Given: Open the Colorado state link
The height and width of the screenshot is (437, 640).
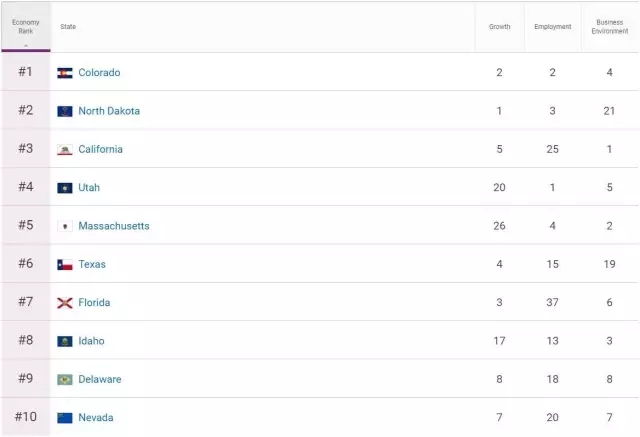Looking at the screenshot, I should pos(99,73).
